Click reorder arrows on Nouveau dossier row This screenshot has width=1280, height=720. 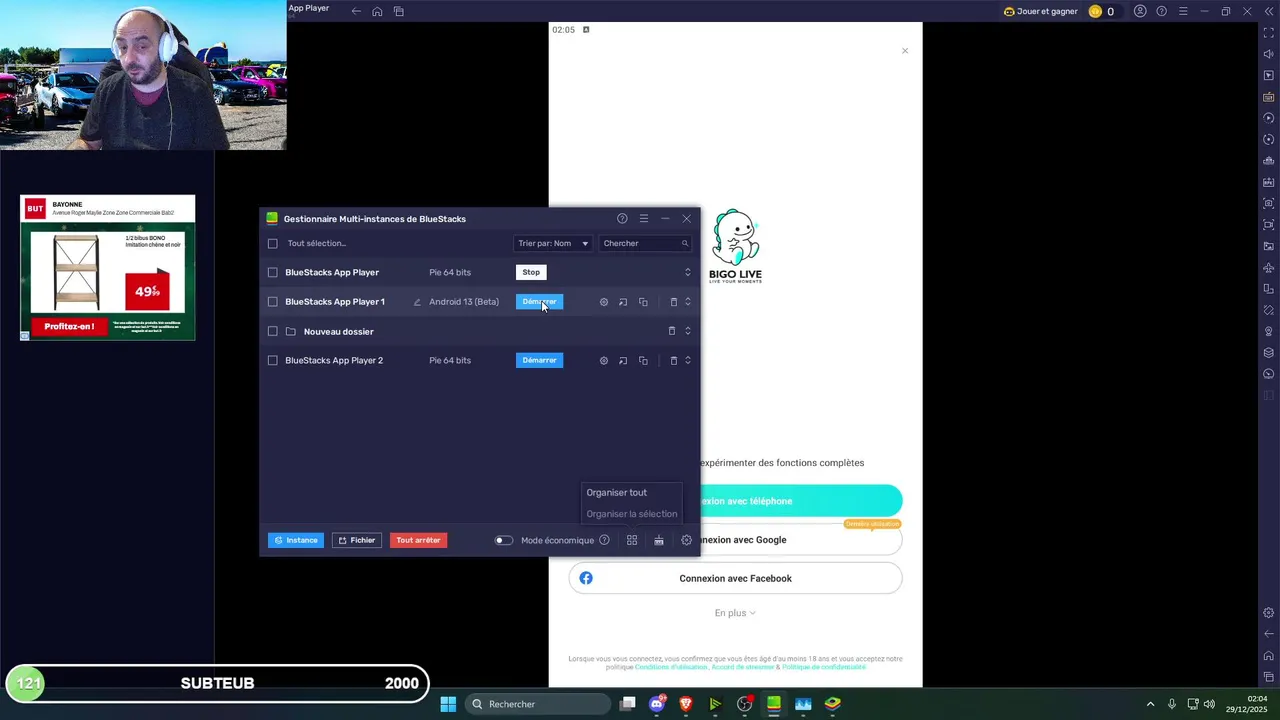[x=687, y=331]
